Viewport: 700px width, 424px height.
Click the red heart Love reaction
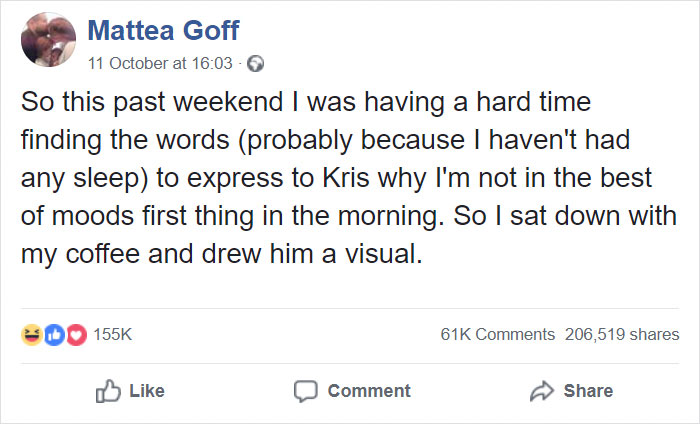tap(74, 334)
